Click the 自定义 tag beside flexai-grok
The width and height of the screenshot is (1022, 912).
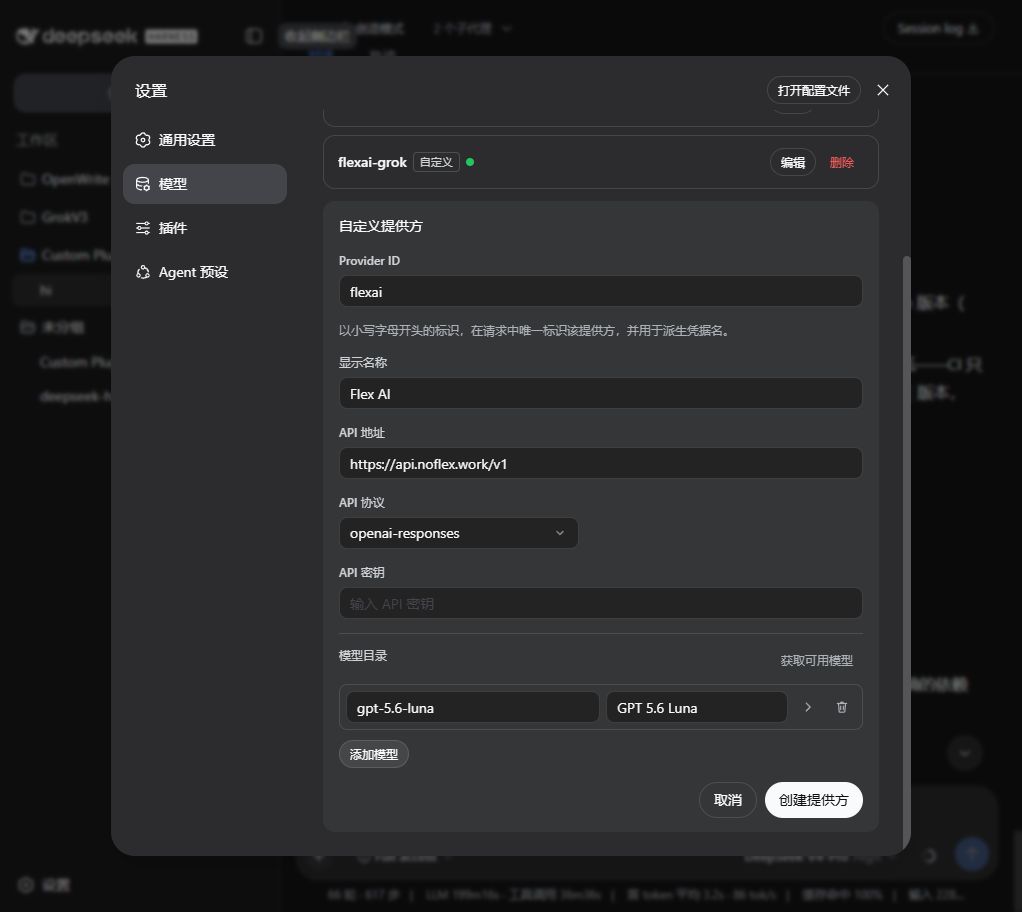point(436,162)
